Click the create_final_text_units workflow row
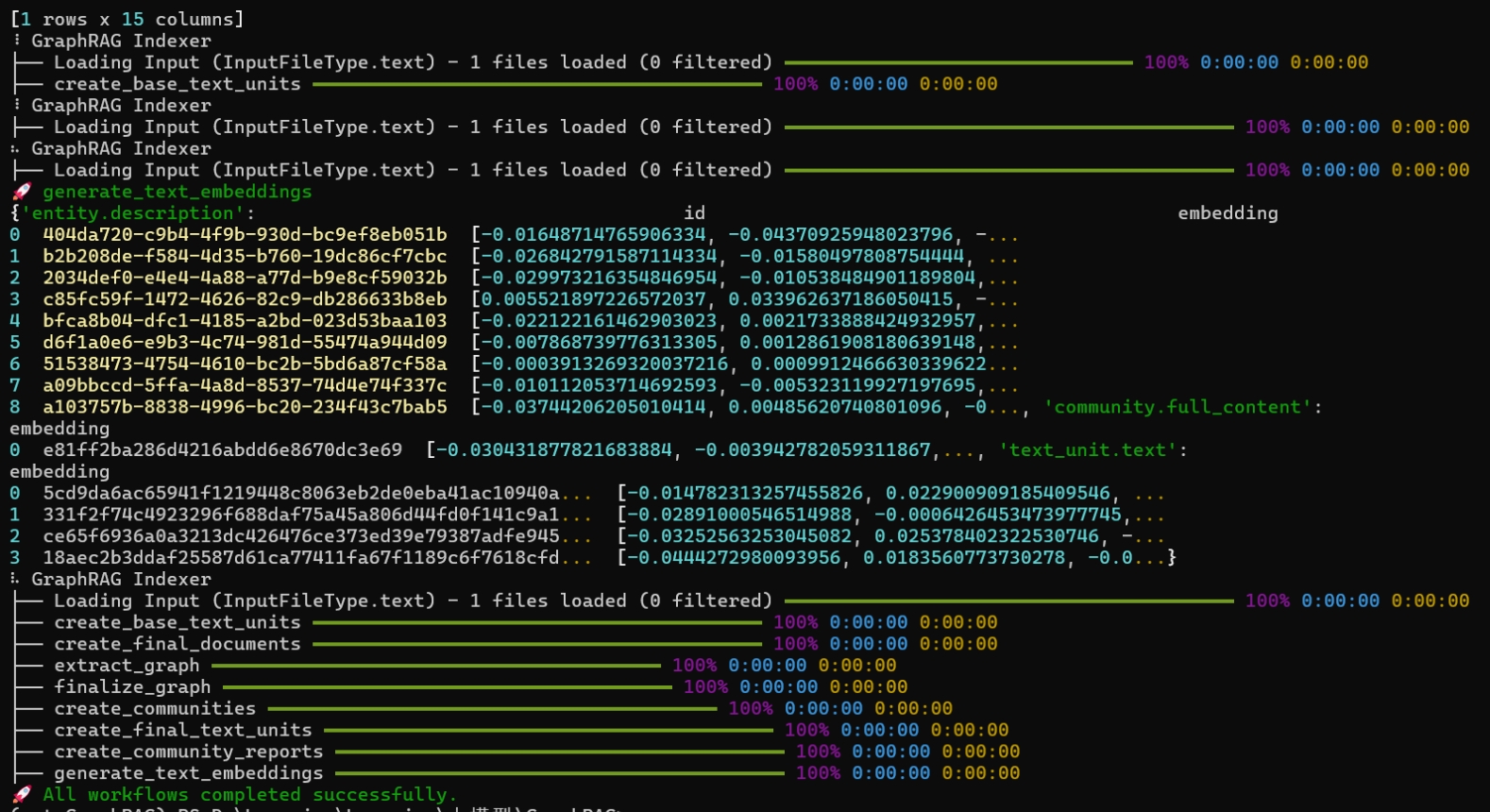 coord(511,730)
